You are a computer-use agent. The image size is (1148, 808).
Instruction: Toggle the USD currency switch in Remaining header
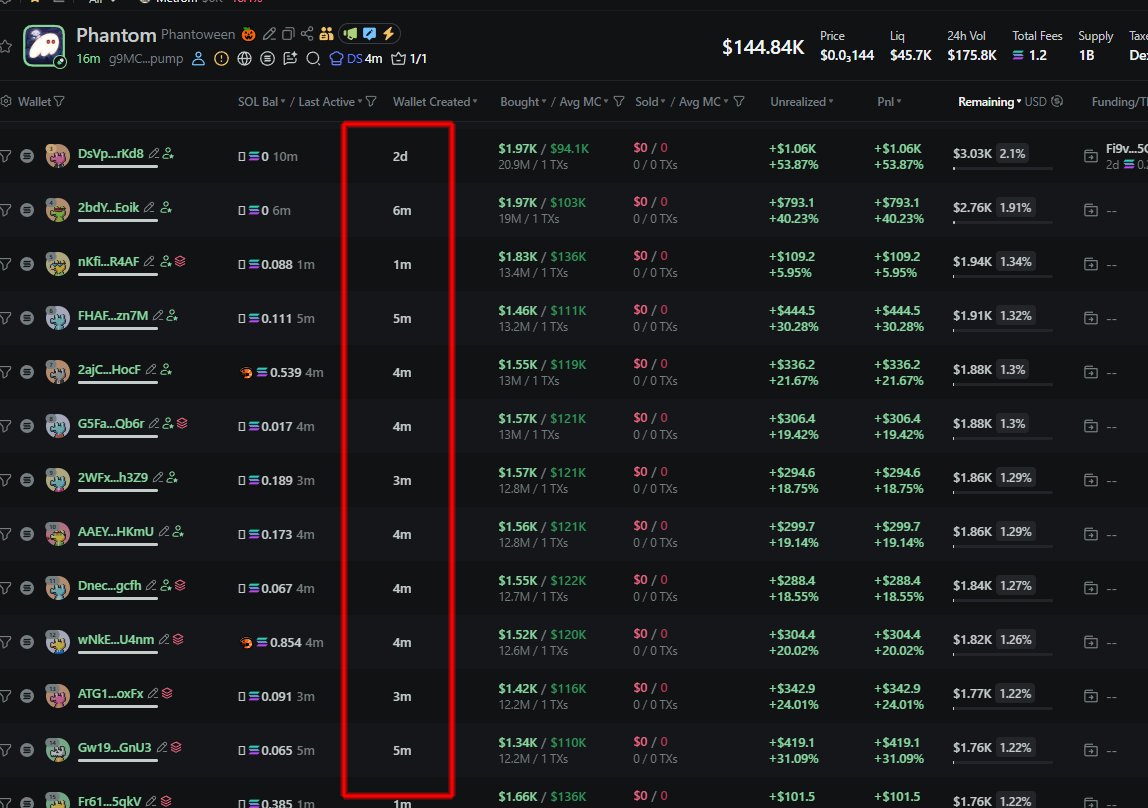point(1058,102)
